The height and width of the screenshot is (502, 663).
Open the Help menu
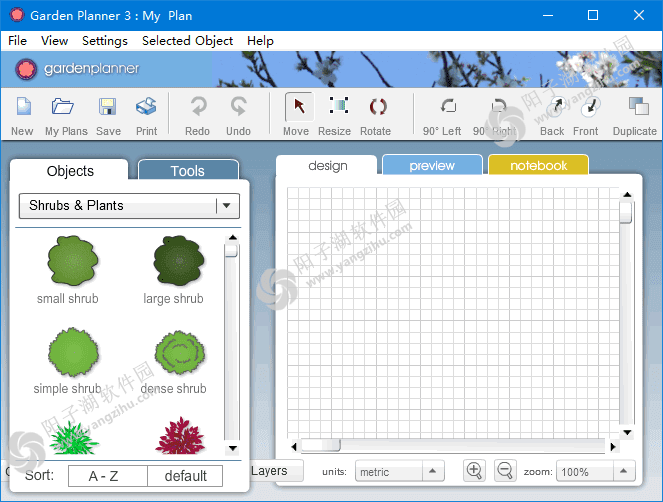pos(260,41)
